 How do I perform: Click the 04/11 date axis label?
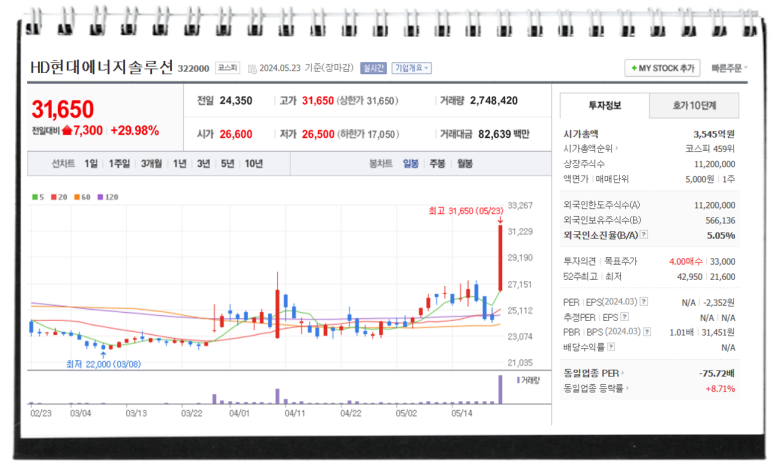tap(295, 413)
